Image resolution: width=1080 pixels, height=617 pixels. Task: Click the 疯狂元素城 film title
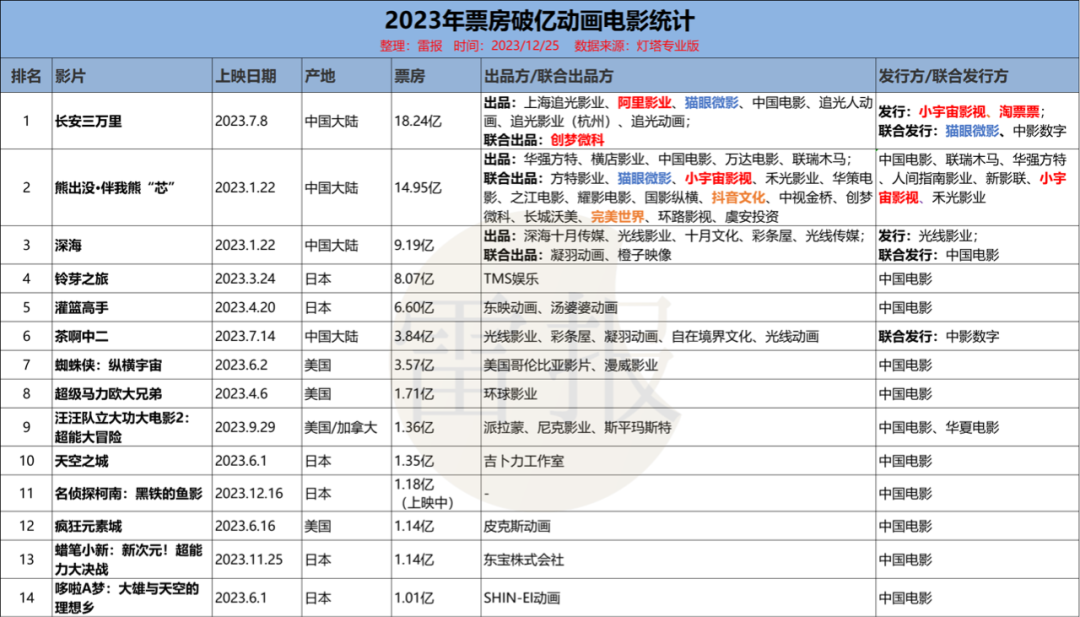point(88,526)
